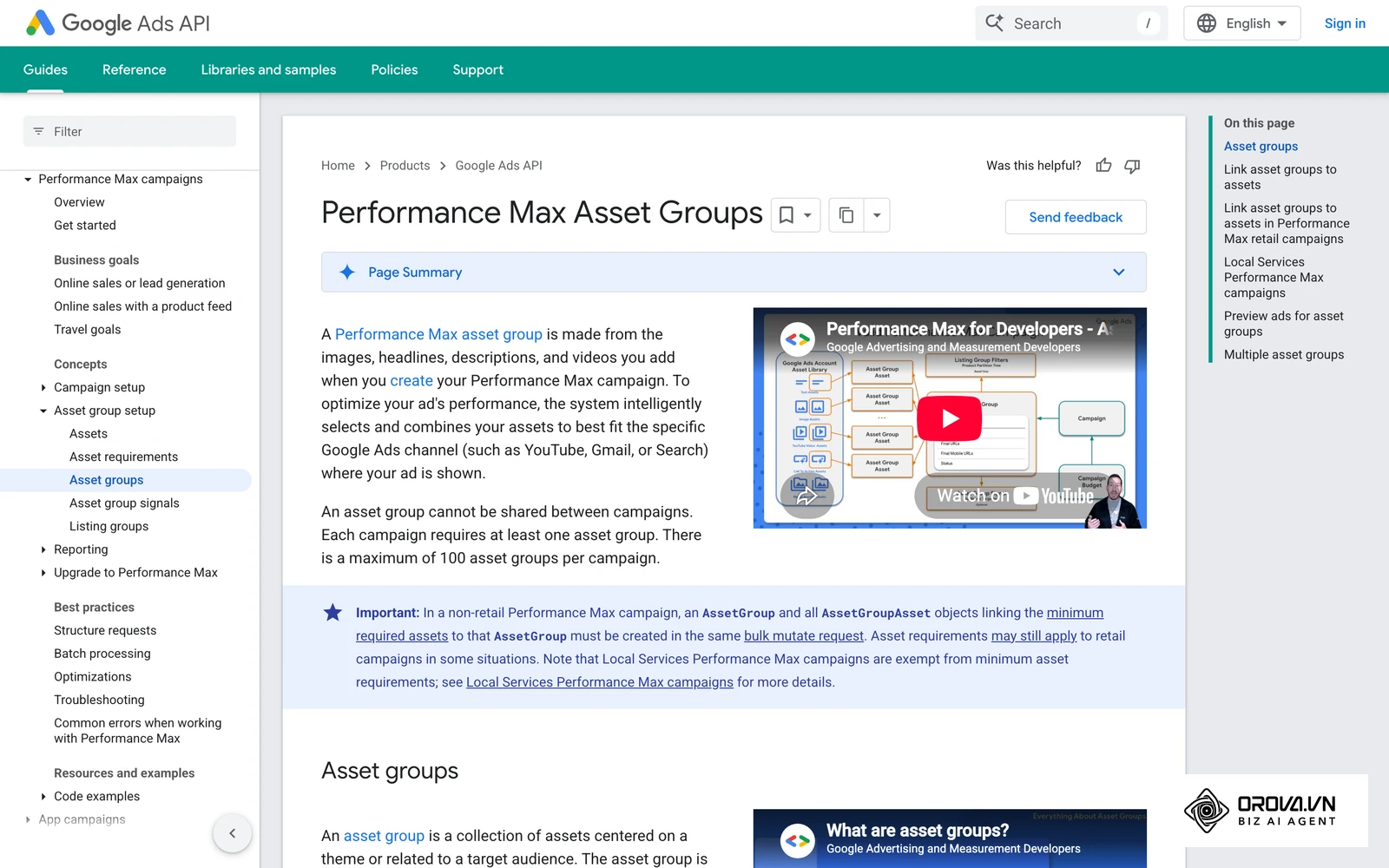Open Asset group signals in sidebar
Screen dimensions: 1389x868
coord(124,503)
